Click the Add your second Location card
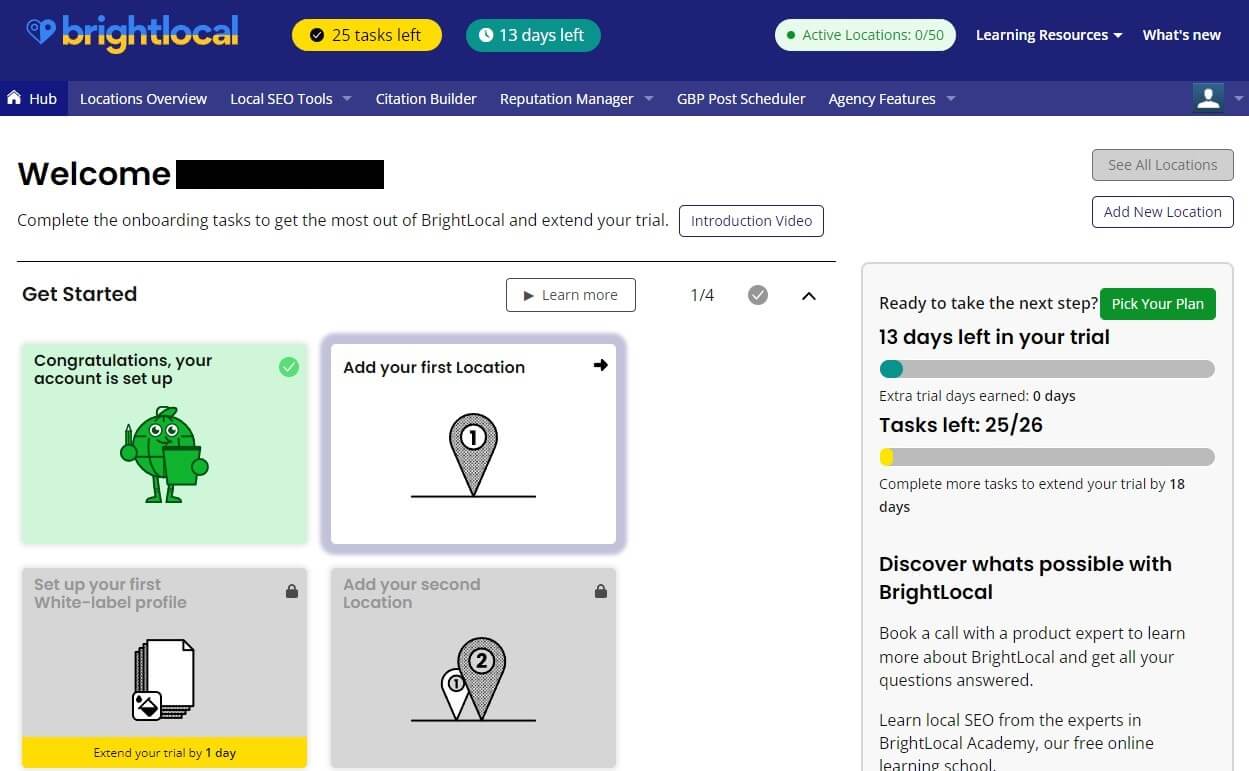1249x771 pixels. 473,668
